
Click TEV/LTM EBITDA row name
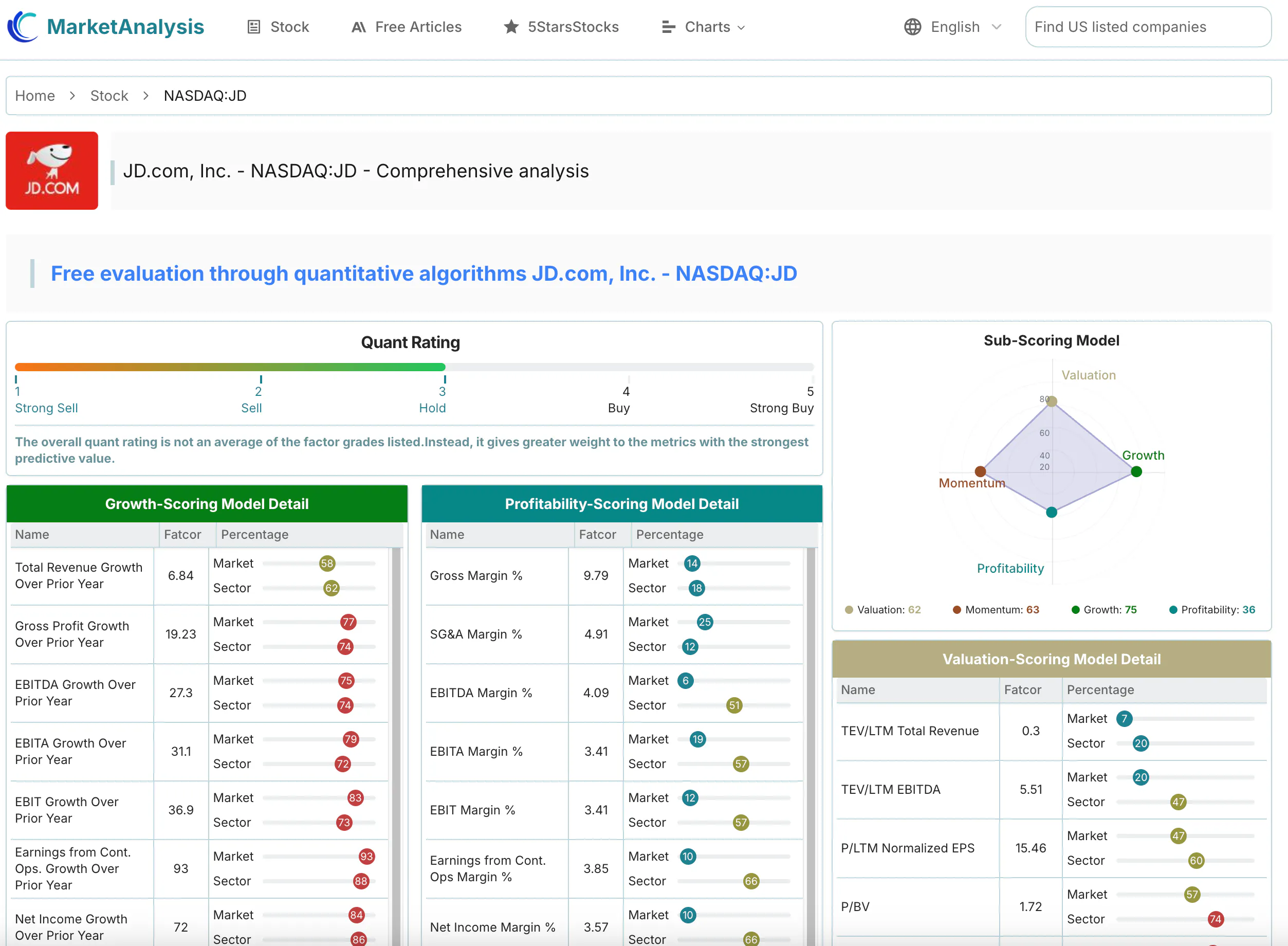point(891,790)
